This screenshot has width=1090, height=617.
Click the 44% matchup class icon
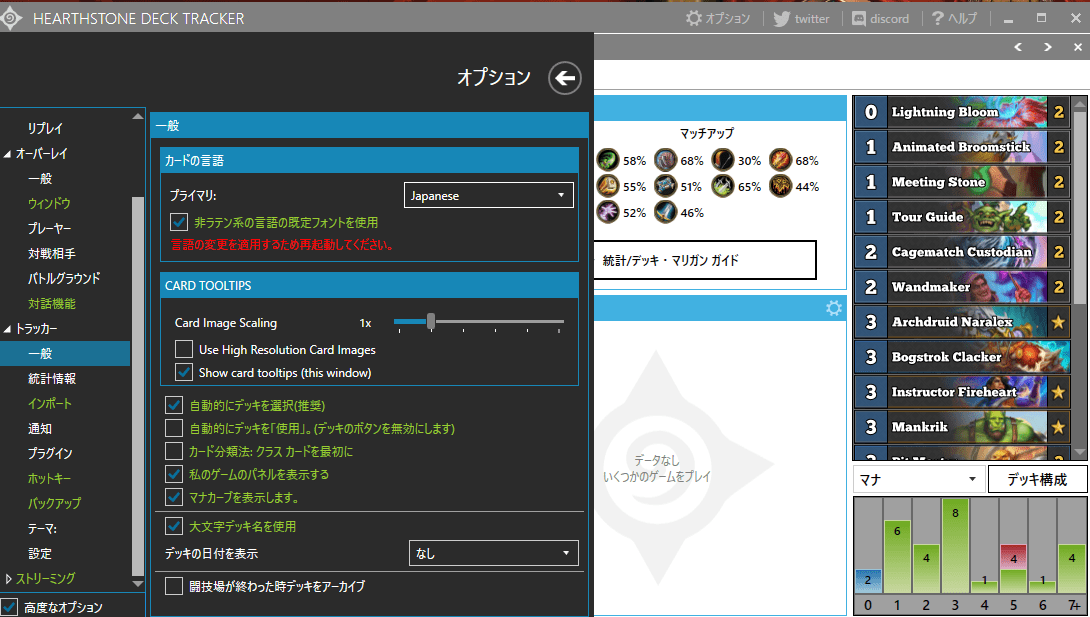click(781, 186)
